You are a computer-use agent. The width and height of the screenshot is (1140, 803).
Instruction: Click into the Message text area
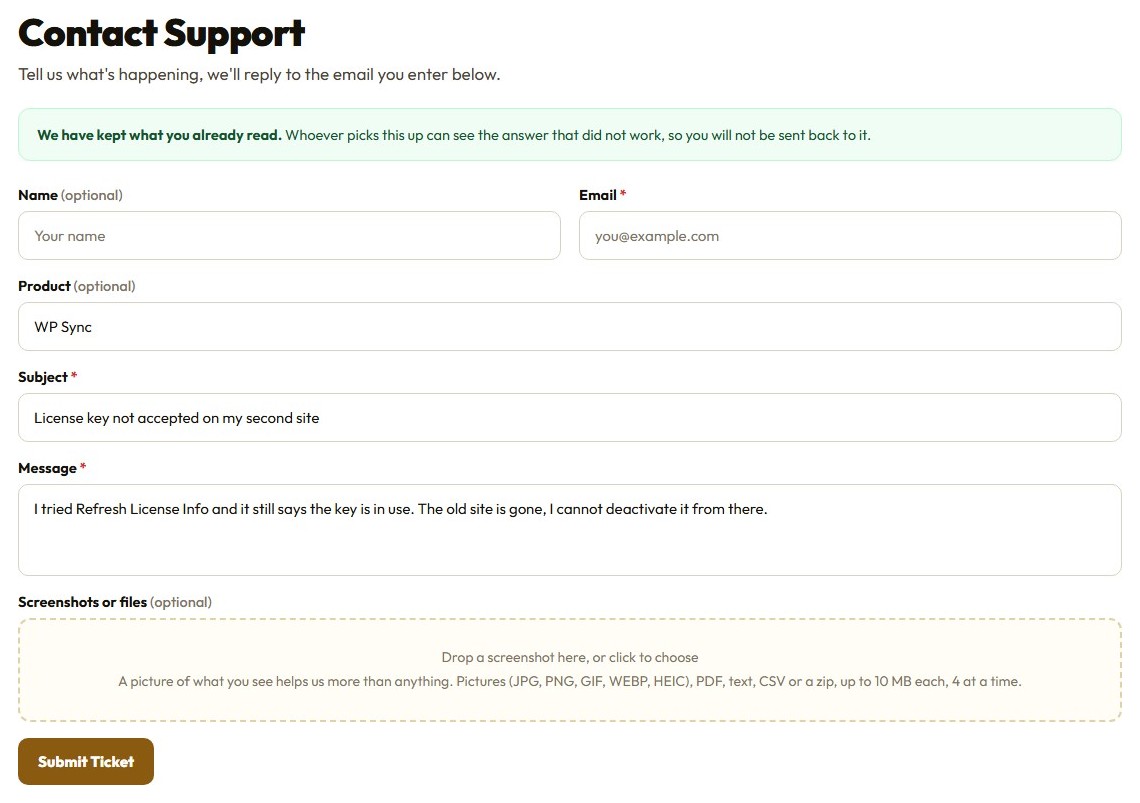570,530
